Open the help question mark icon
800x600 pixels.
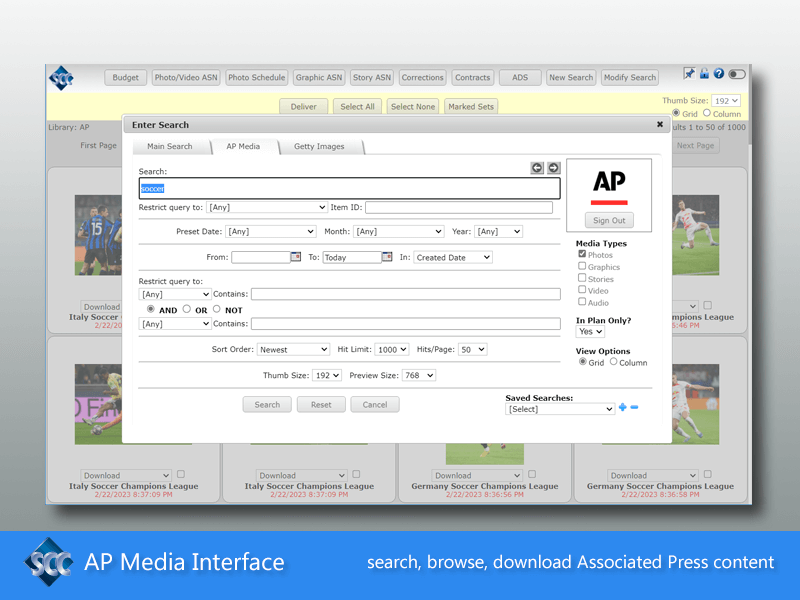tap(719, 73)
